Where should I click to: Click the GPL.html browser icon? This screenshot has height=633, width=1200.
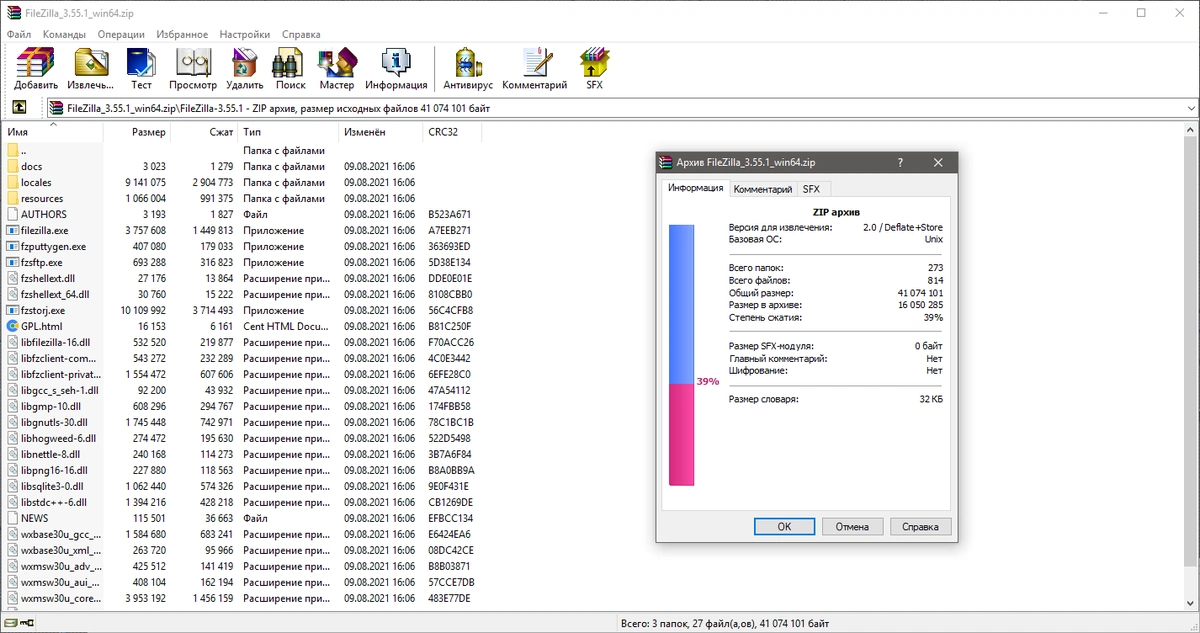coord(12,326)
